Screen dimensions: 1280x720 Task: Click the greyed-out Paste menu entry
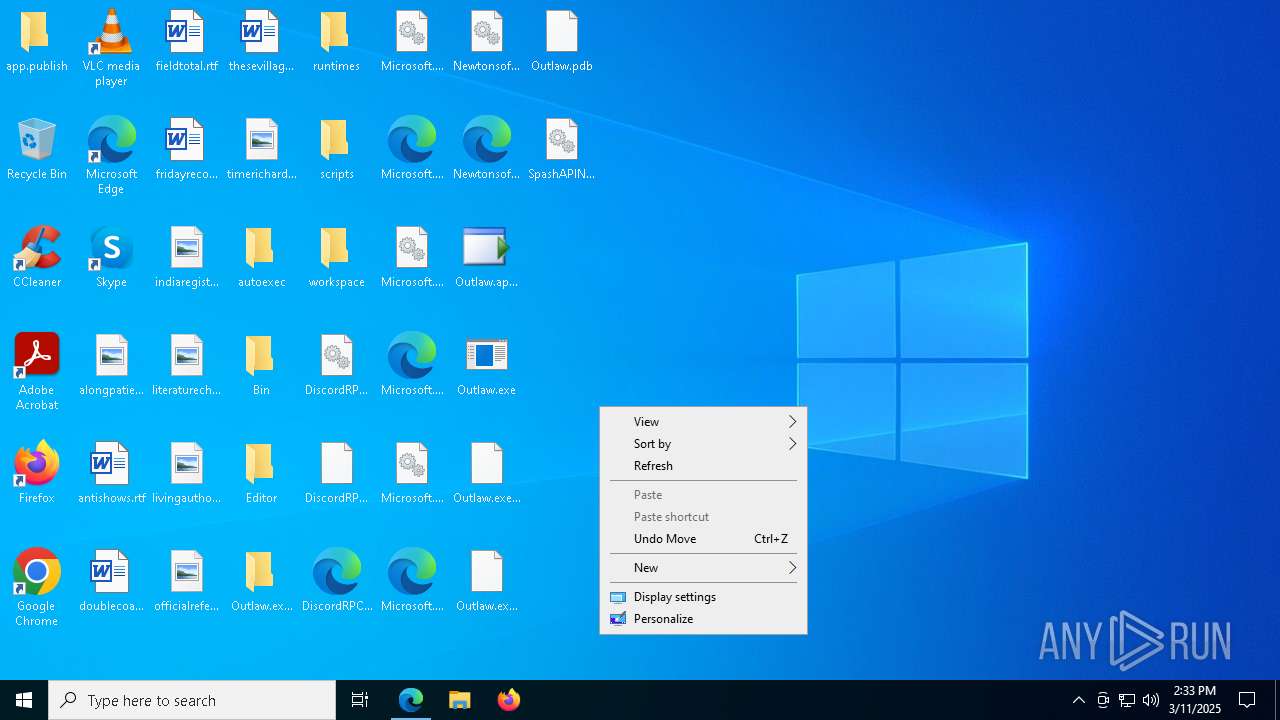coord(703,495)
